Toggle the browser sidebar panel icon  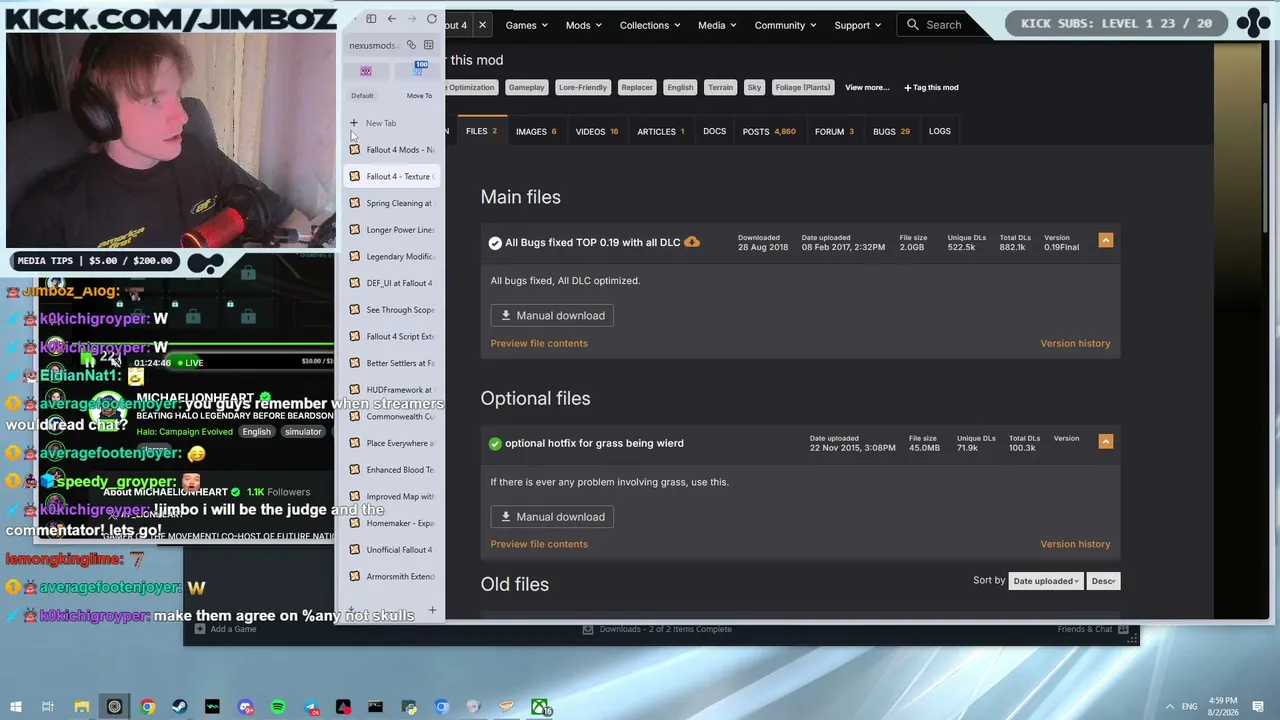click(371, 19)
